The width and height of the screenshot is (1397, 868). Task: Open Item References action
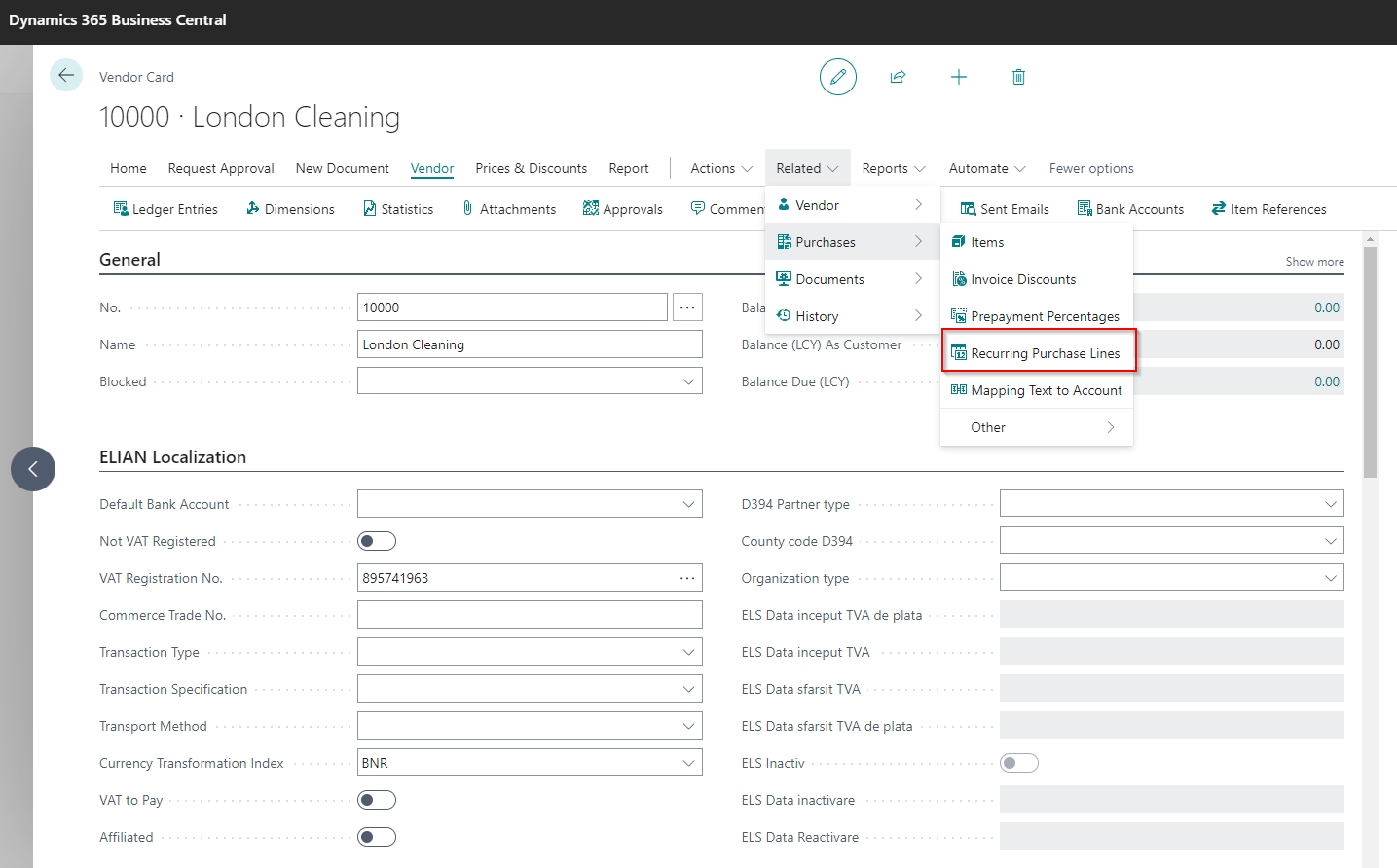1268,209
